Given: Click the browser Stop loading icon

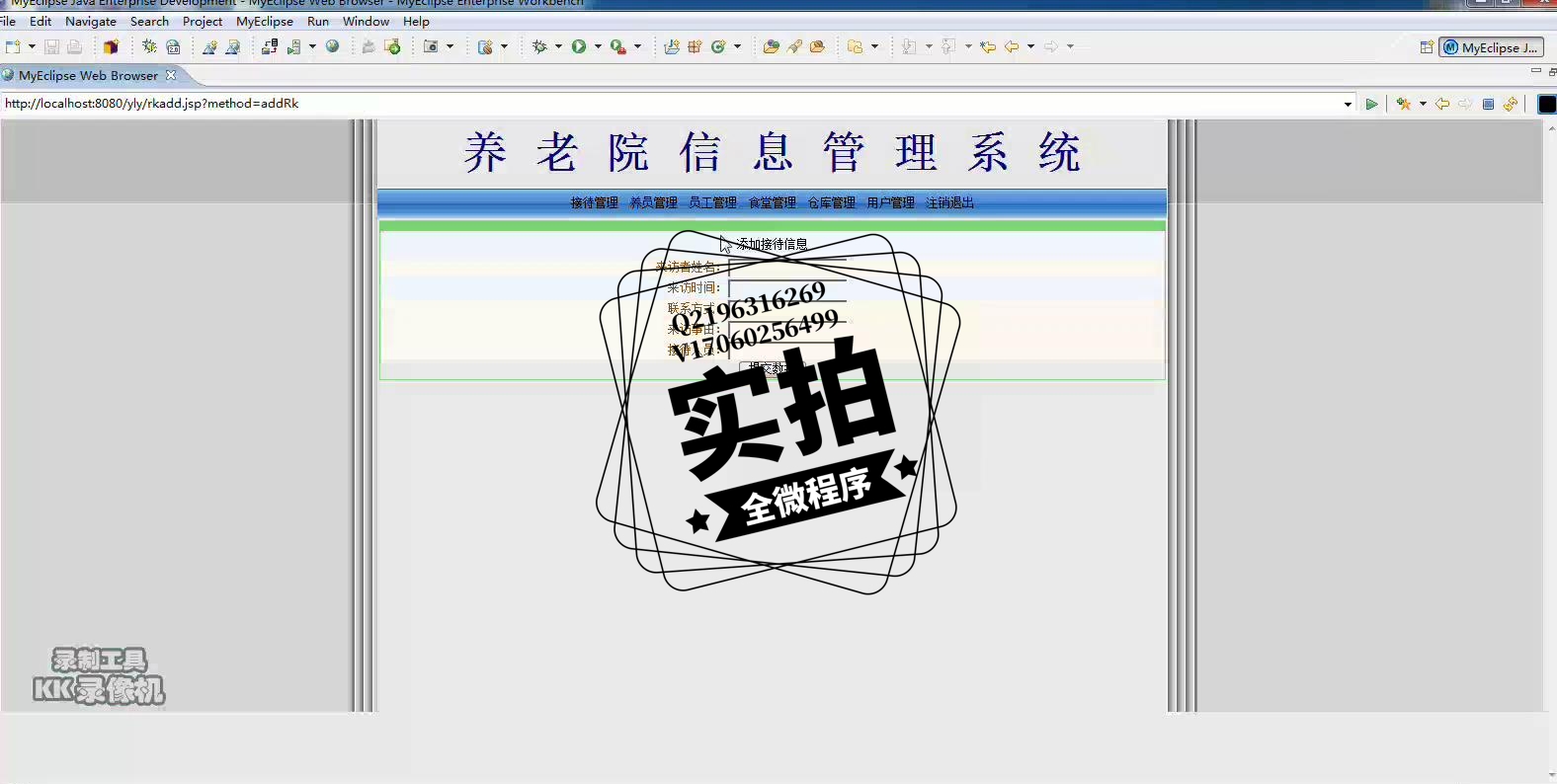Looking at the screenshot, I should tap(1488, 104).
